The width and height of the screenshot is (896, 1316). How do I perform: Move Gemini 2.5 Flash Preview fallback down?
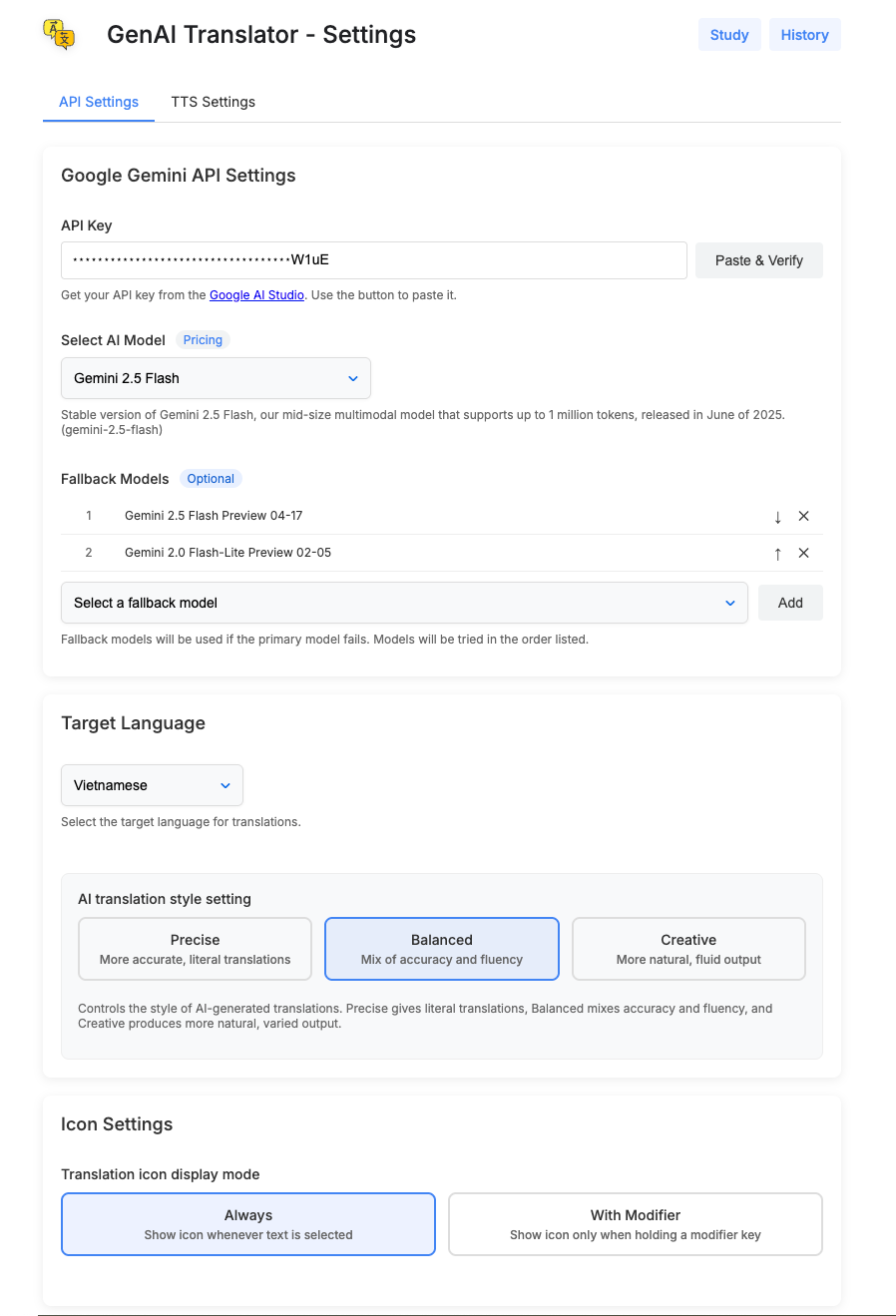[x=778, y=517]
